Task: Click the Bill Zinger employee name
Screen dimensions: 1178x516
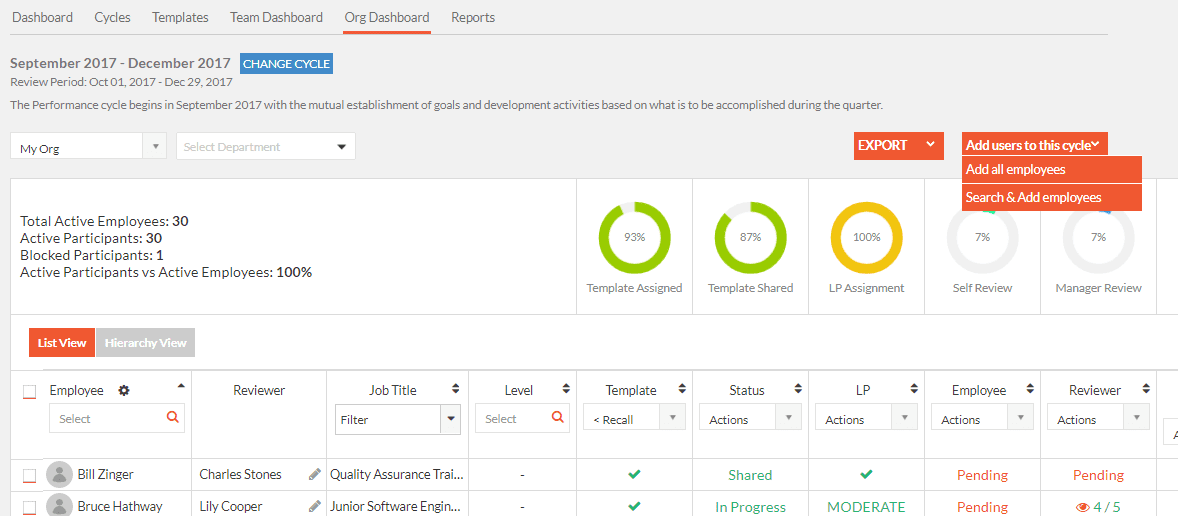Action: (x=105, y=475)
